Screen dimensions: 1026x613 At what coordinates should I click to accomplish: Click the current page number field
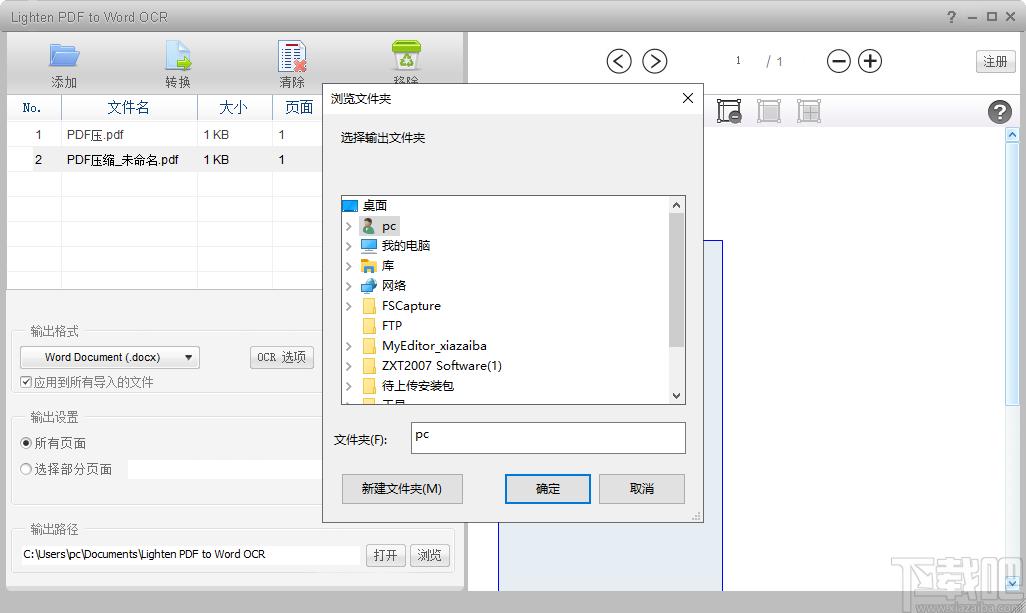(738, 61)
